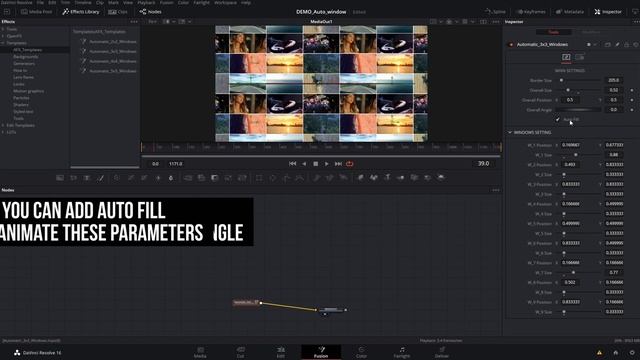Viewport: 640px width, 360px height.
Task: Toggle keyframe diamond for Overall Position
Action: pyautogui.click(x=632, y=100)
